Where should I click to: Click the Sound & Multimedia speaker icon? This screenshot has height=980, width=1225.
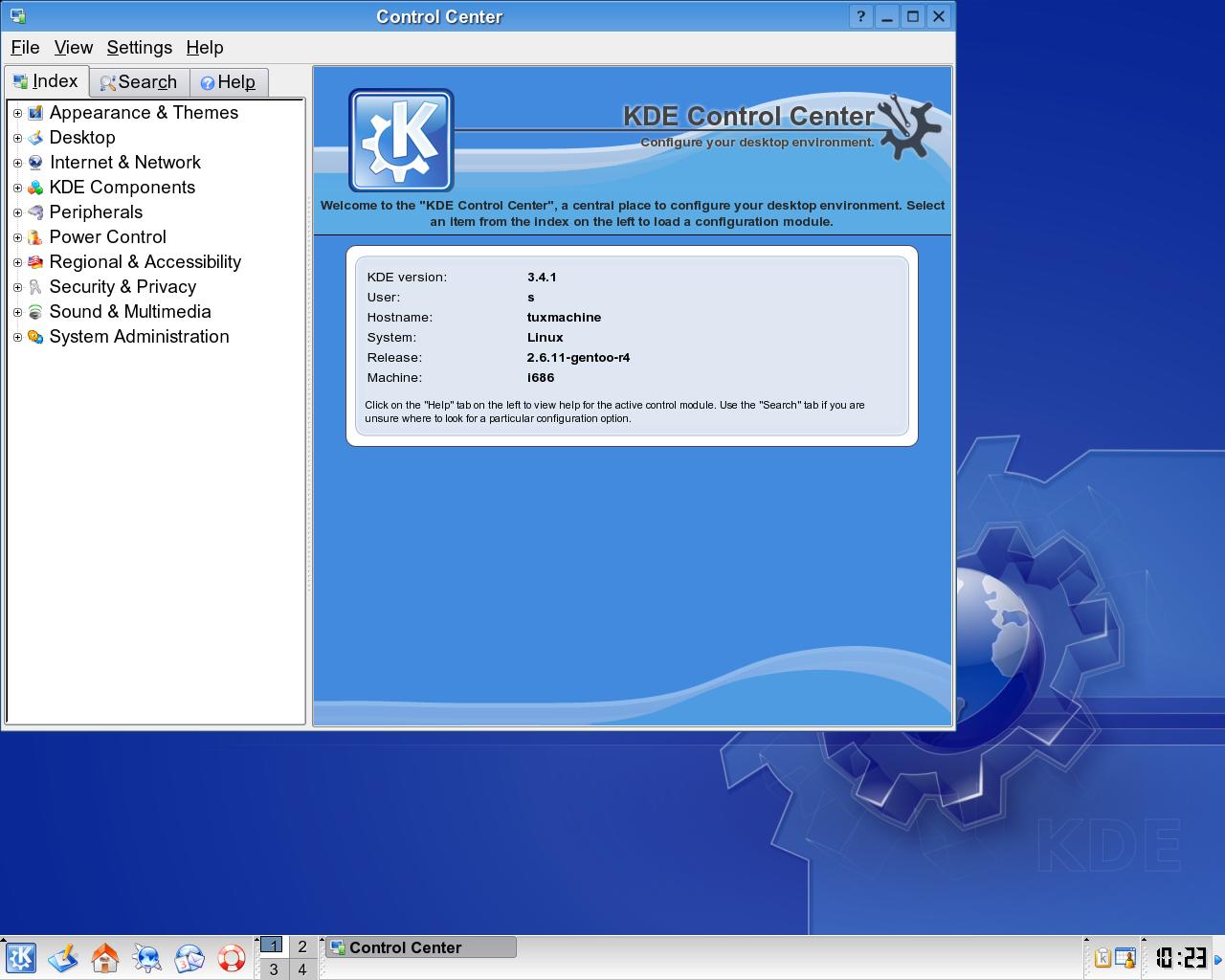[x=35, y=312]
